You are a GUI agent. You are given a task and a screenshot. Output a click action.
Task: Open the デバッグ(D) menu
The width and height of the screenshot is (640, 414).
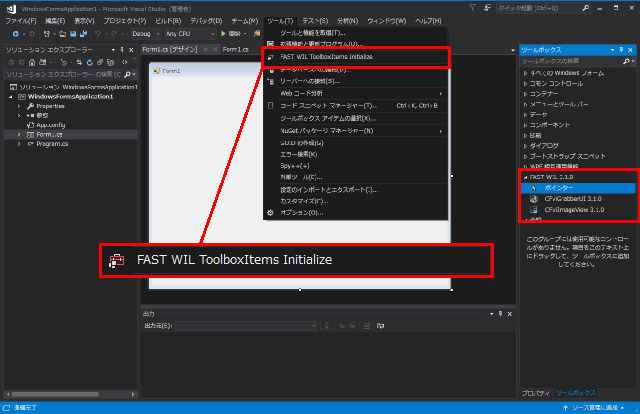tap(206, 21)
